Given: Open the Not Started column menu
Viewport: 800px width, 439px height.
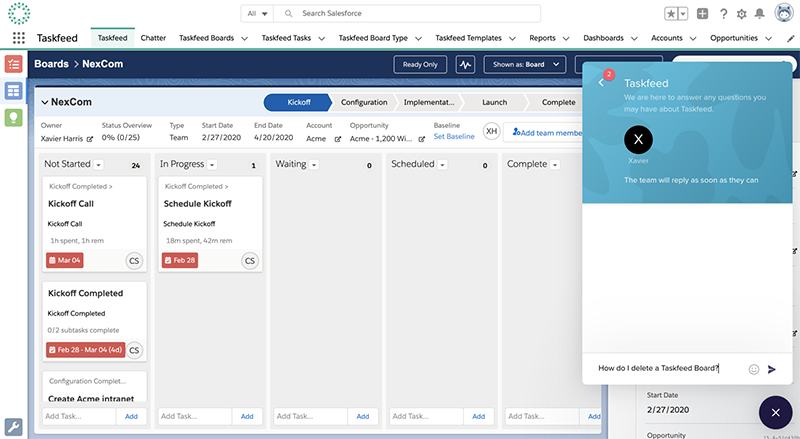Looking at the screenshot, I should (x=98, y=165).
